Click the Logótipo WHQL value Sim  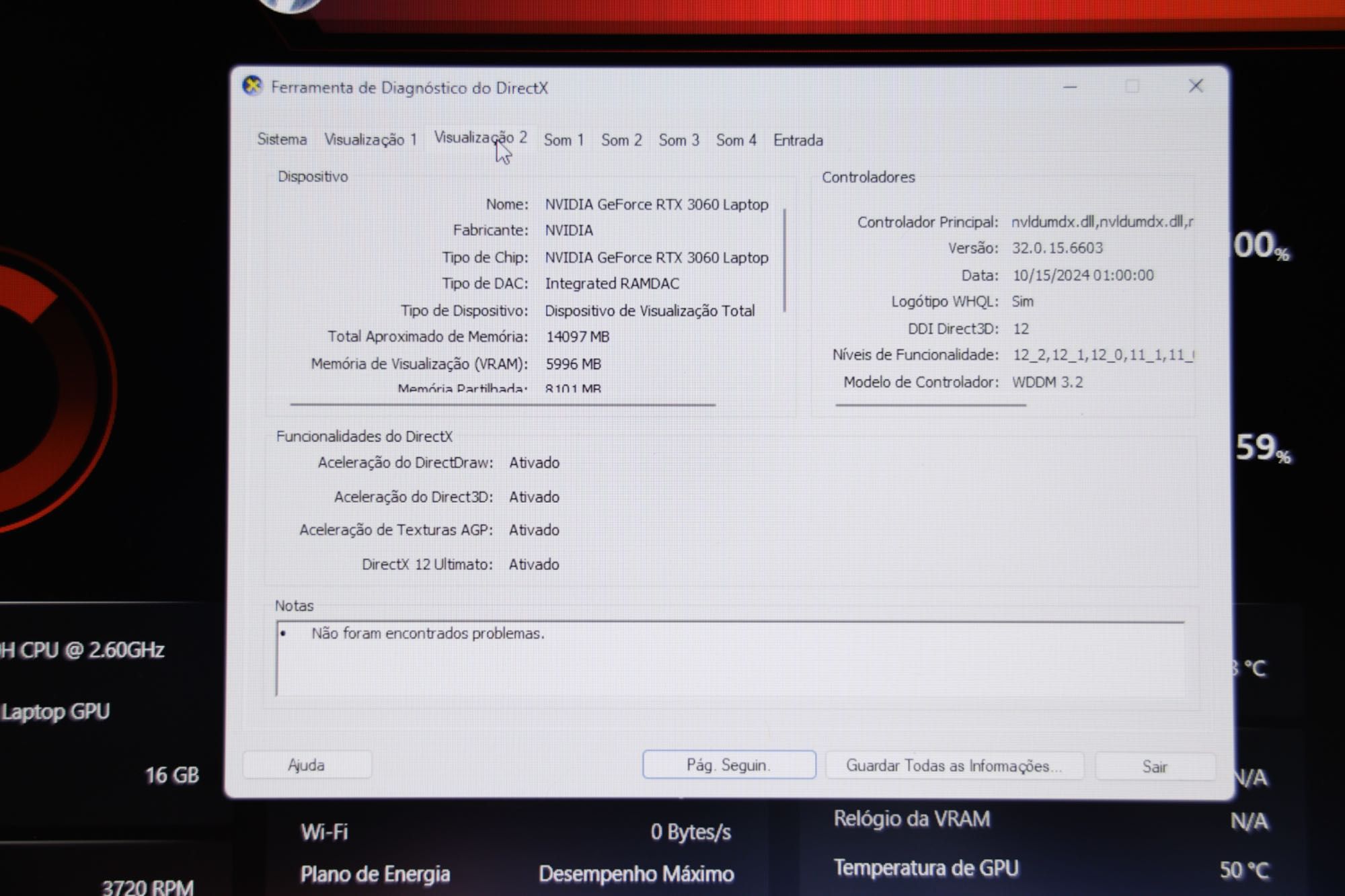[1022, 301]
